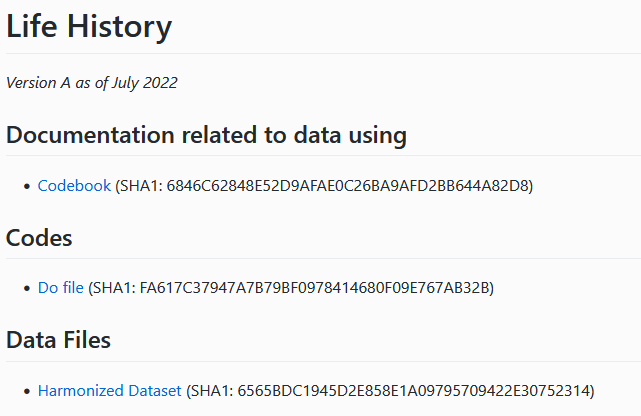The image size is (641, 416).
Task: Click the Version A as of July 2022 text
Action: click(x=92, y=83)
